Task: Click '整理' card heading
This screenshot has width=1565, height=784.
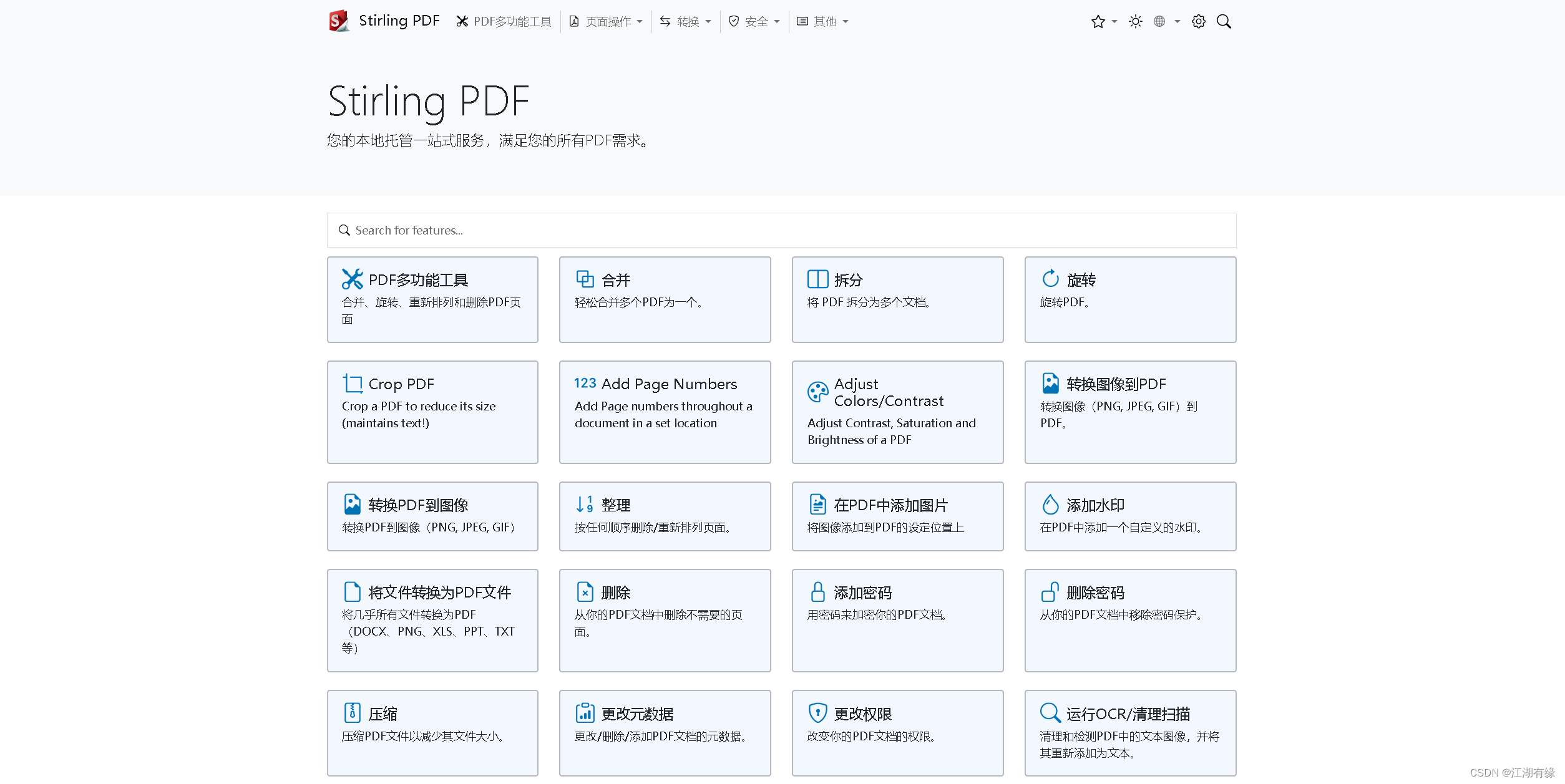Action: coord(616,505)
